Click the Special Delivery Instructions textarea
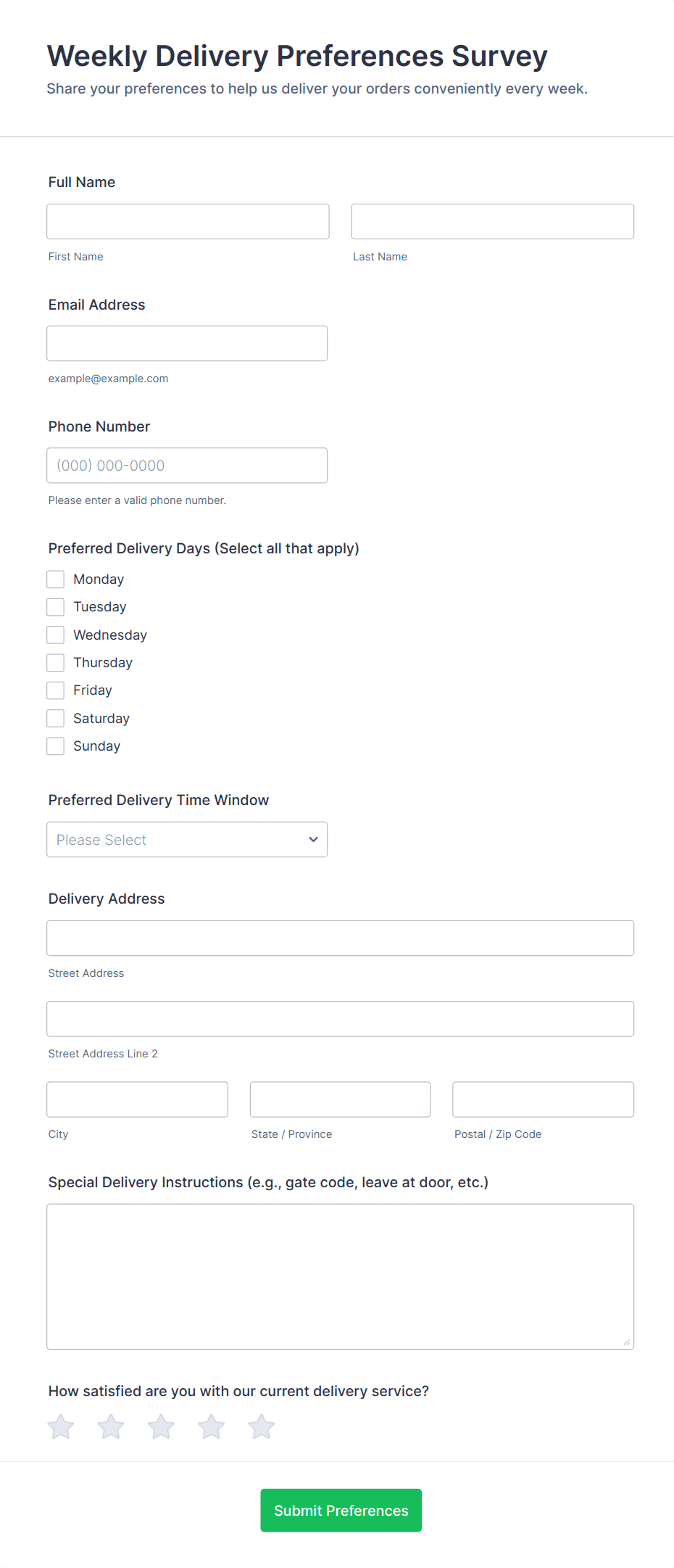This screenshot has width=674, height=1568. pos(340,1276)
